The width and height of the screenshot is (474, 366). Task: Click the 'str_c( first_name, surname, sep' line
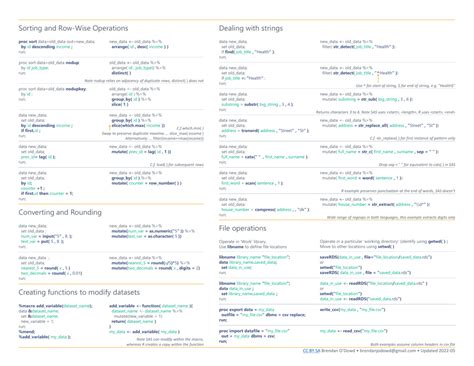coord(380,152)
